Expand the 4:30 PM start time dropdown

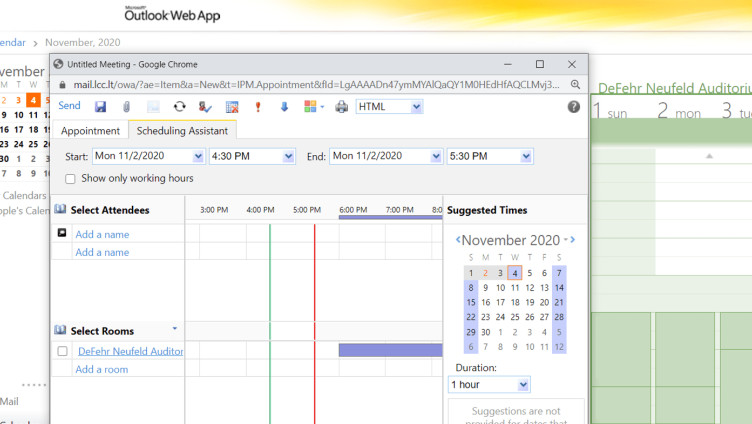(289, 156)
